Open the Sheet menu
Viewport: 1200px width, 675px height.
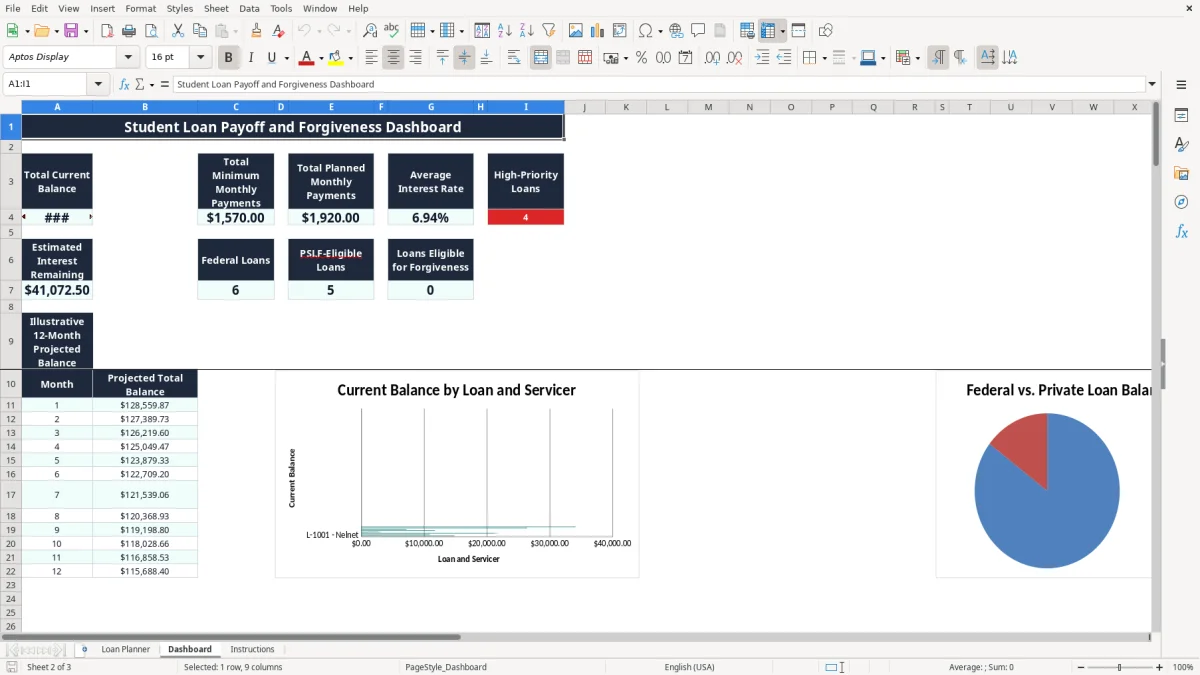(216, 8)
